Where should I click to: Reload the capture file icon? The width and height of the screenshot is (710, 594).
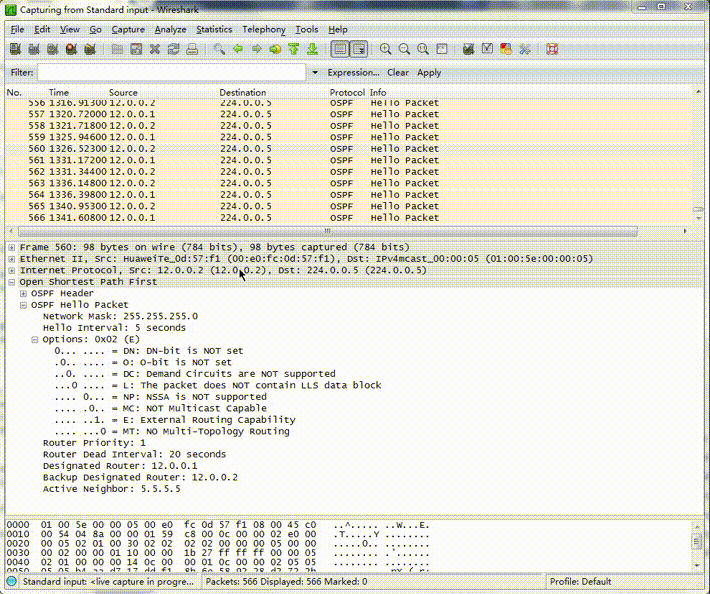(173, 49)
